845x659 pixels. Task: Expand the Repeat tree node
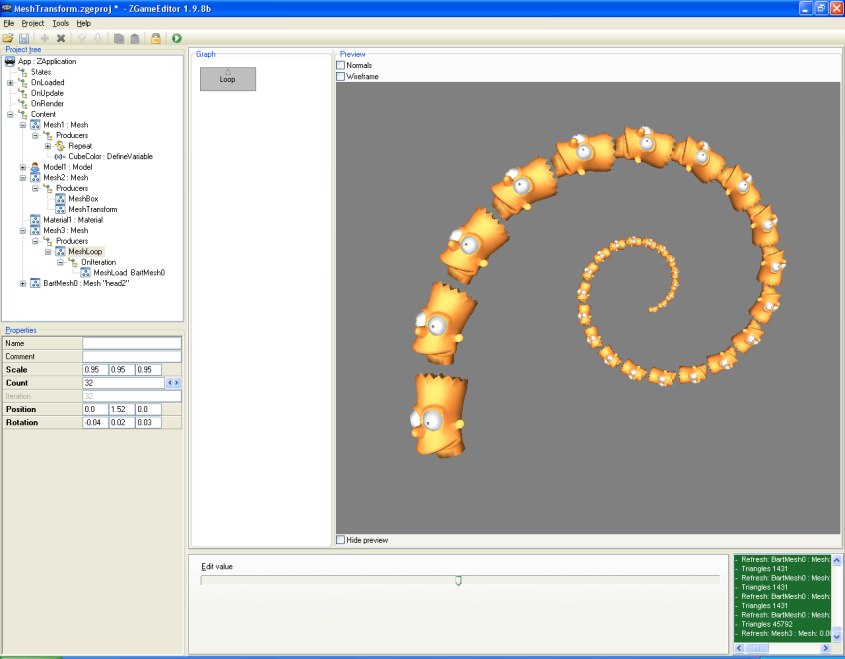tap(48, 146)
